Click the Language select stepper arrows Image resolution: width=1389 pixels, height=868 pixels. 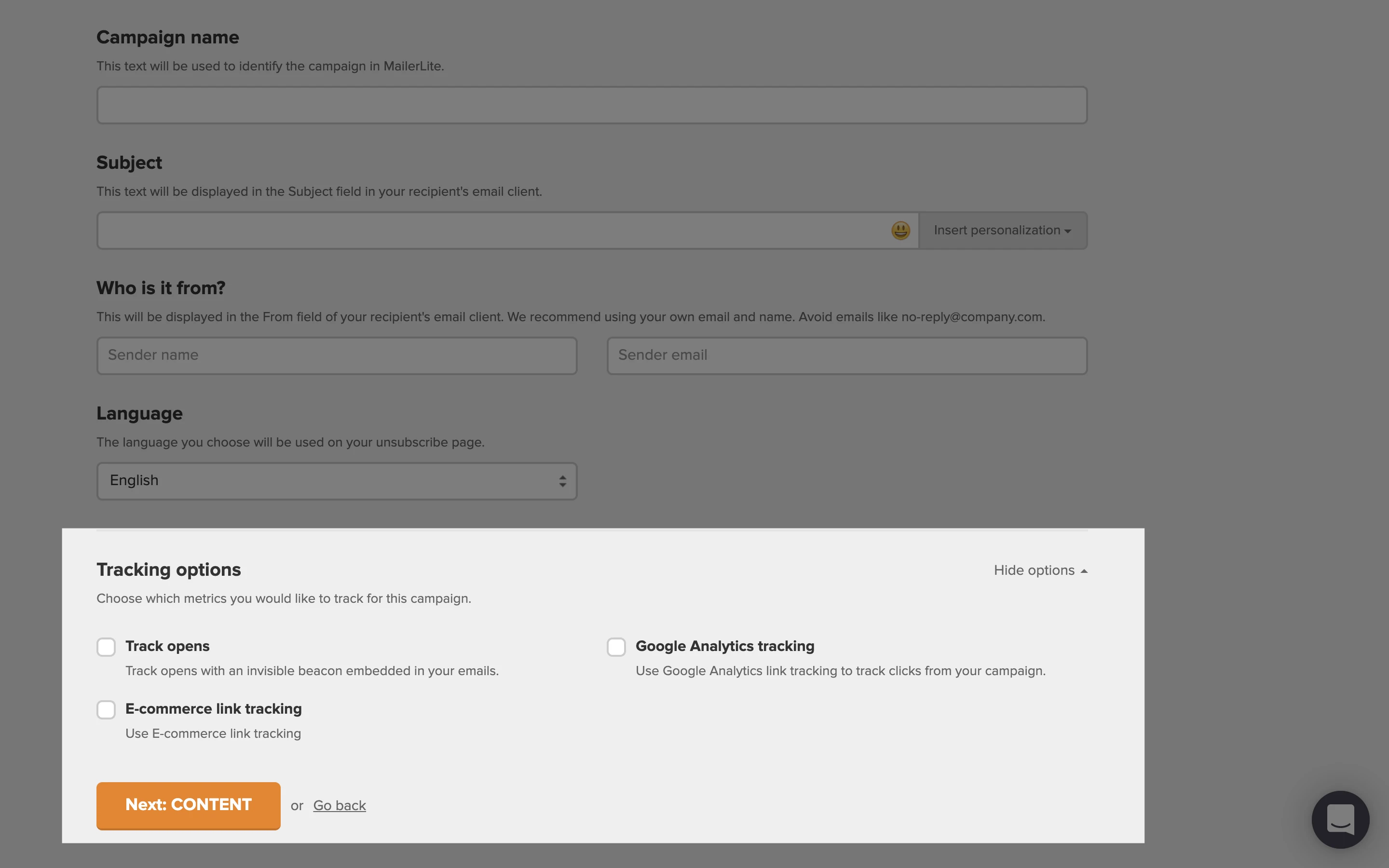(x=562, y=481)
